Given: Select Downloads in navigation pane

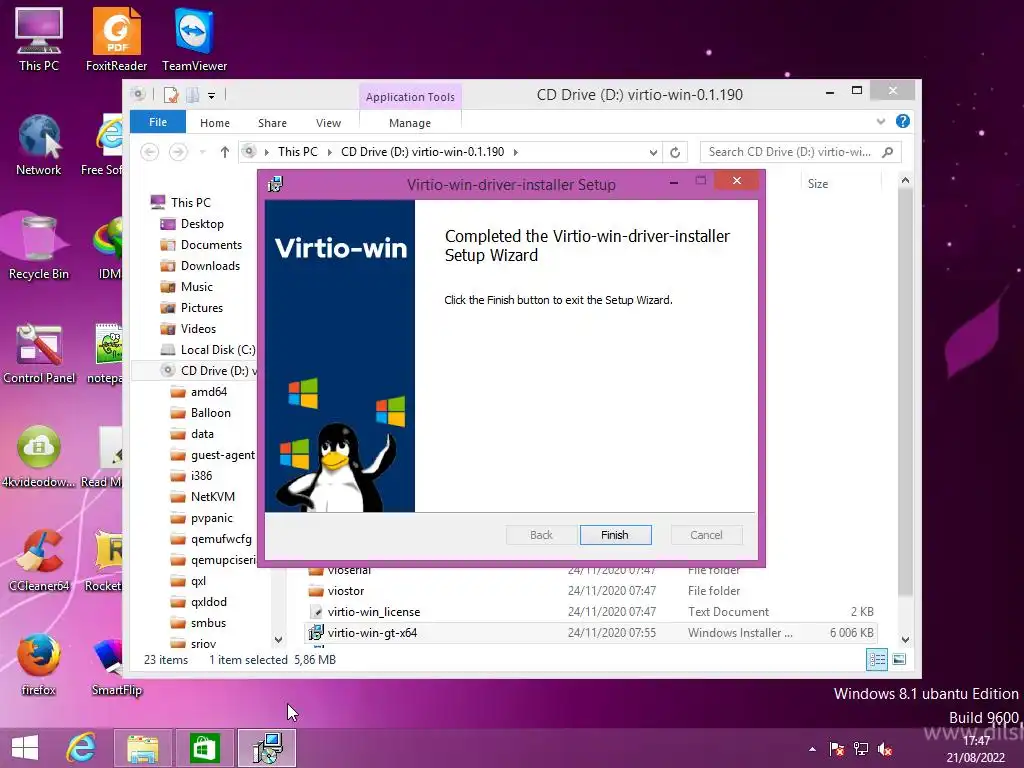Looking at the screenshot, I should pyautogui.click(x=210, y=266).
